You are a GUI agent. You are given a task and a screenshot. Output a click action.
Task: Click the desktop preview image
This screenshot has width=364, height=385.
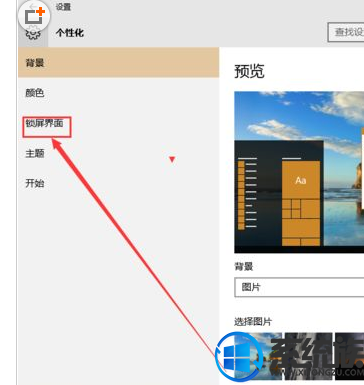[299, 172]
